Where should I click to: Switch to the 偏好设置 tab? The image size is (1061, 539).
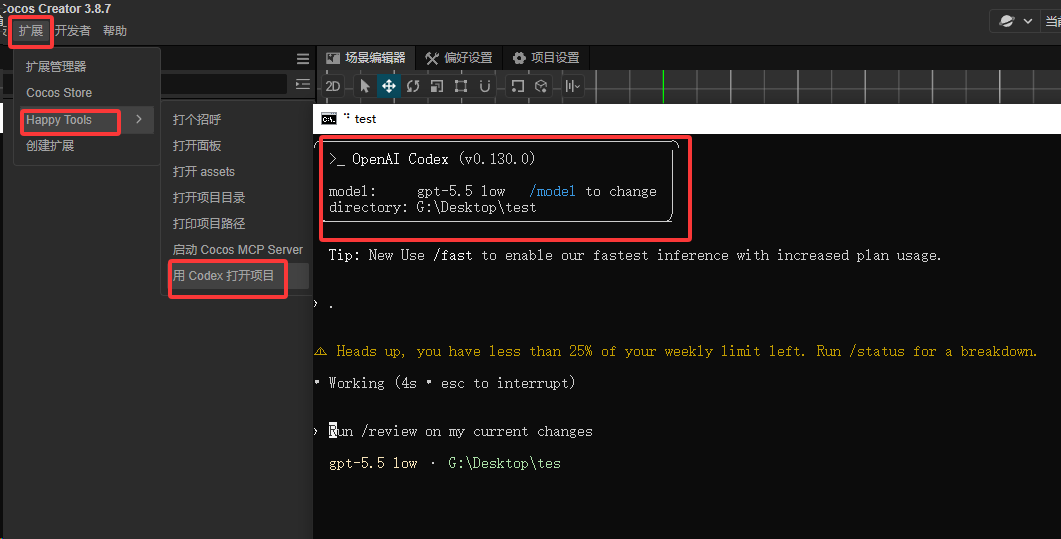[x=459, y=58]
